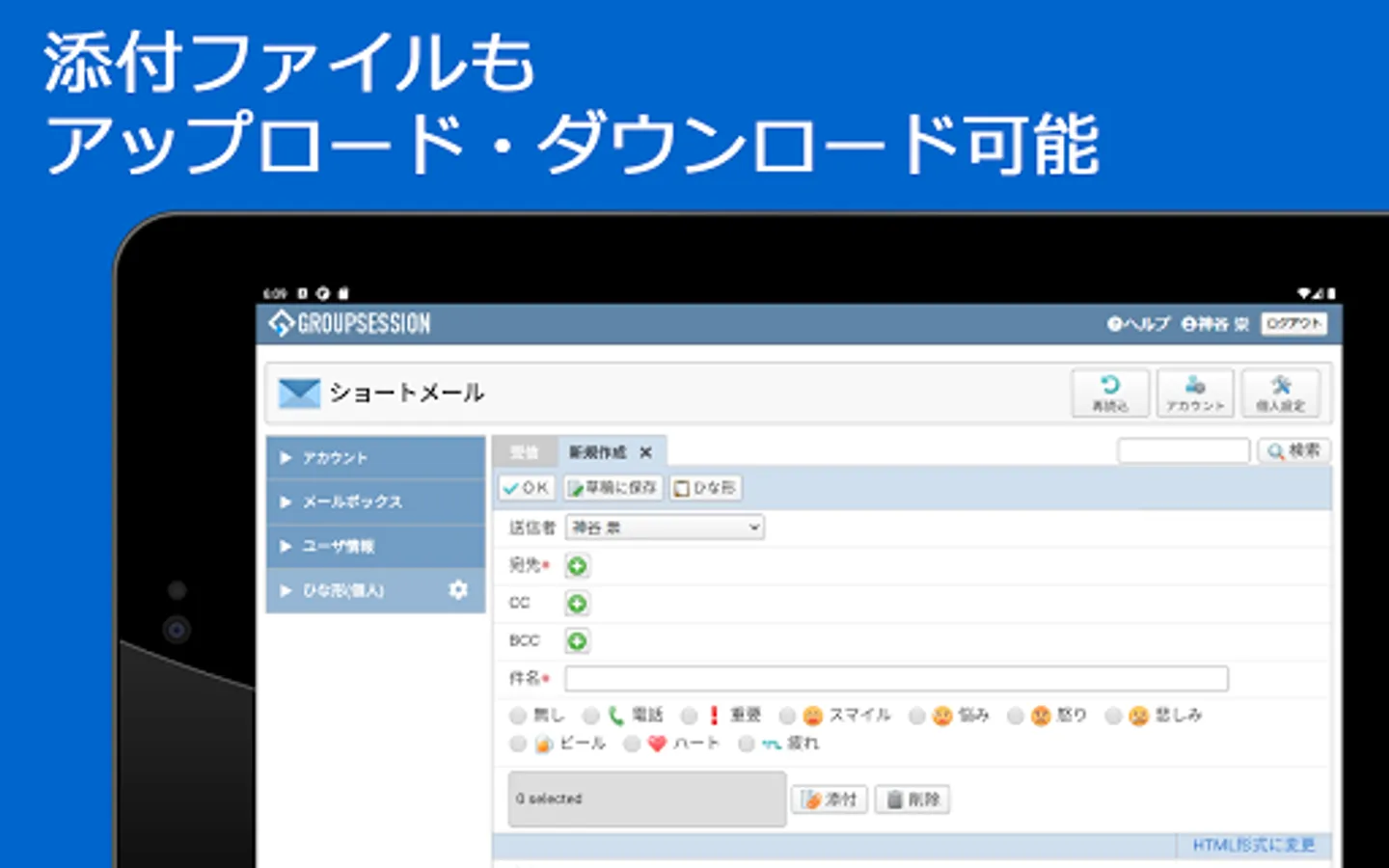Image resolution: width=1389 pixels, height=868 pixels.
Task: Select the 悩み mark radio button
Action: (917, 716)
